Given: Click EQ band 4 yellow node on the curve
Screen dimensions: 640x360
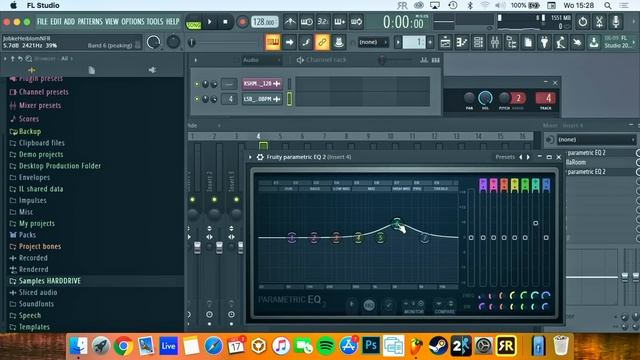Looking at the screenshot, I should tap(358, 237).
